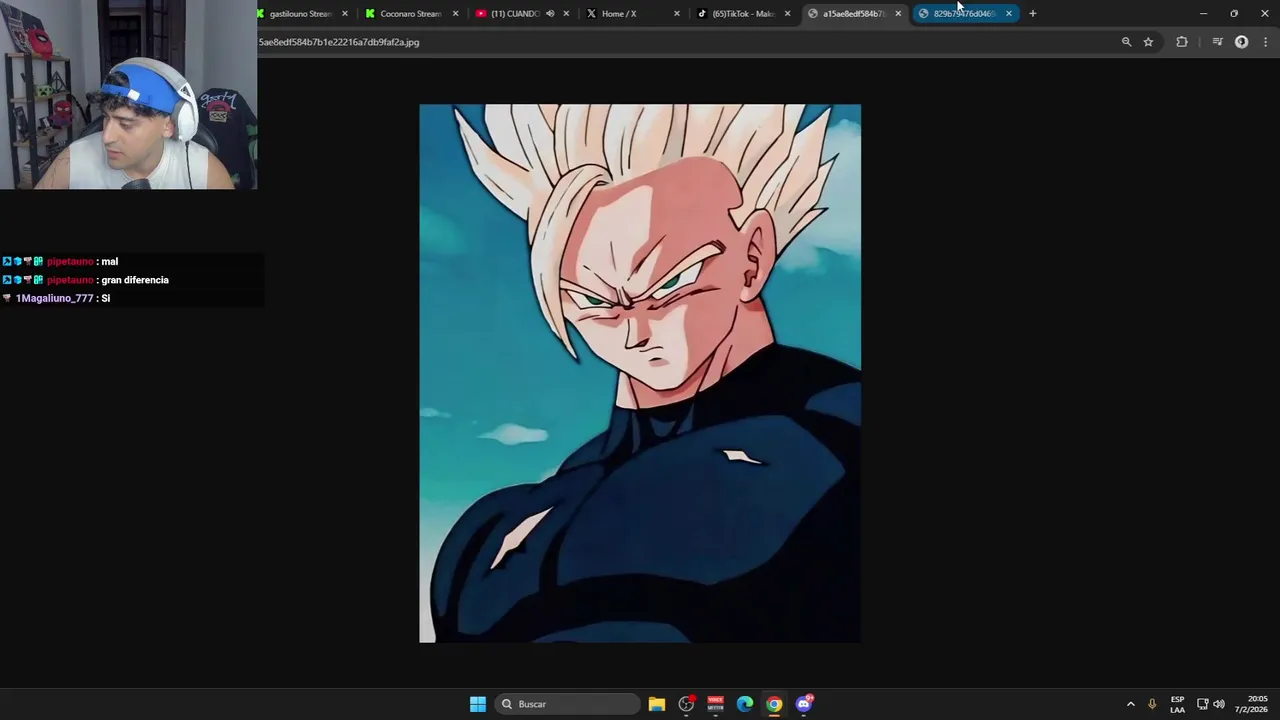The height and width of the screenshot is (720, 1280).
Task: Open the YouTube (11) CUANDO tab
Action: tap(515, 14)
